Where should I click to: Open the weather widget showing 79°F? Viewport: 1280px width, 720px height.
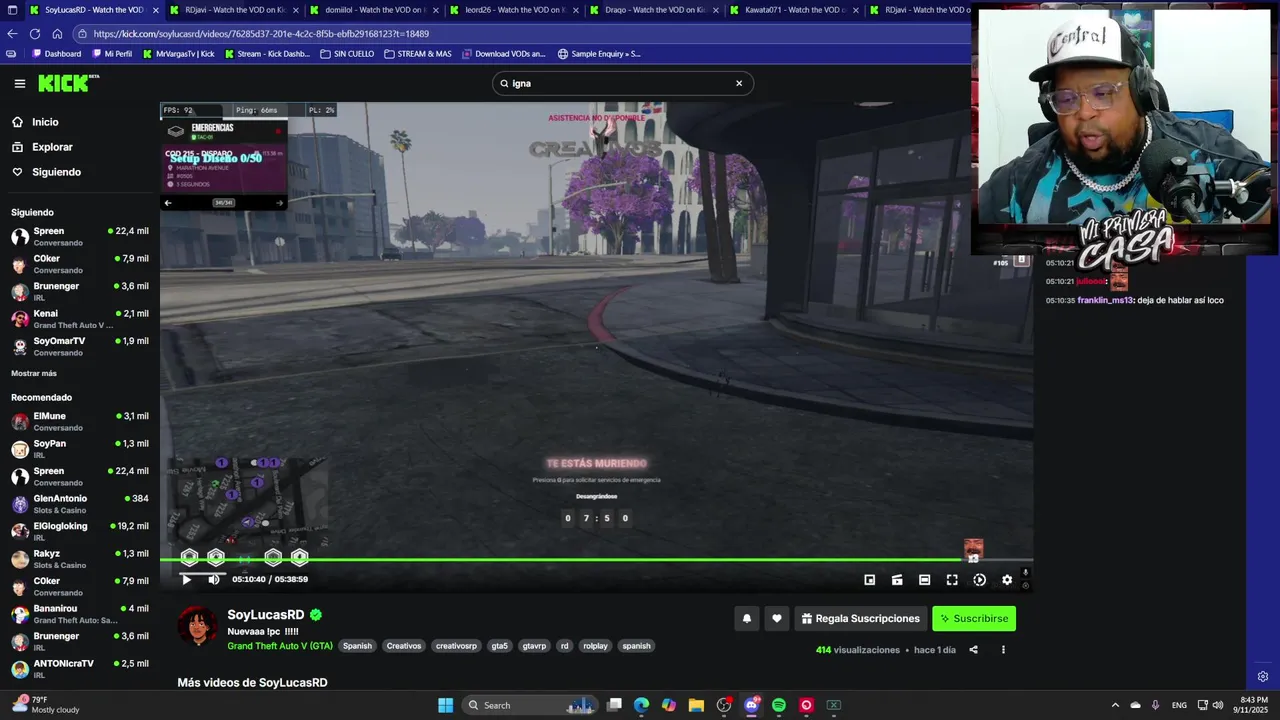pos(45,705)
